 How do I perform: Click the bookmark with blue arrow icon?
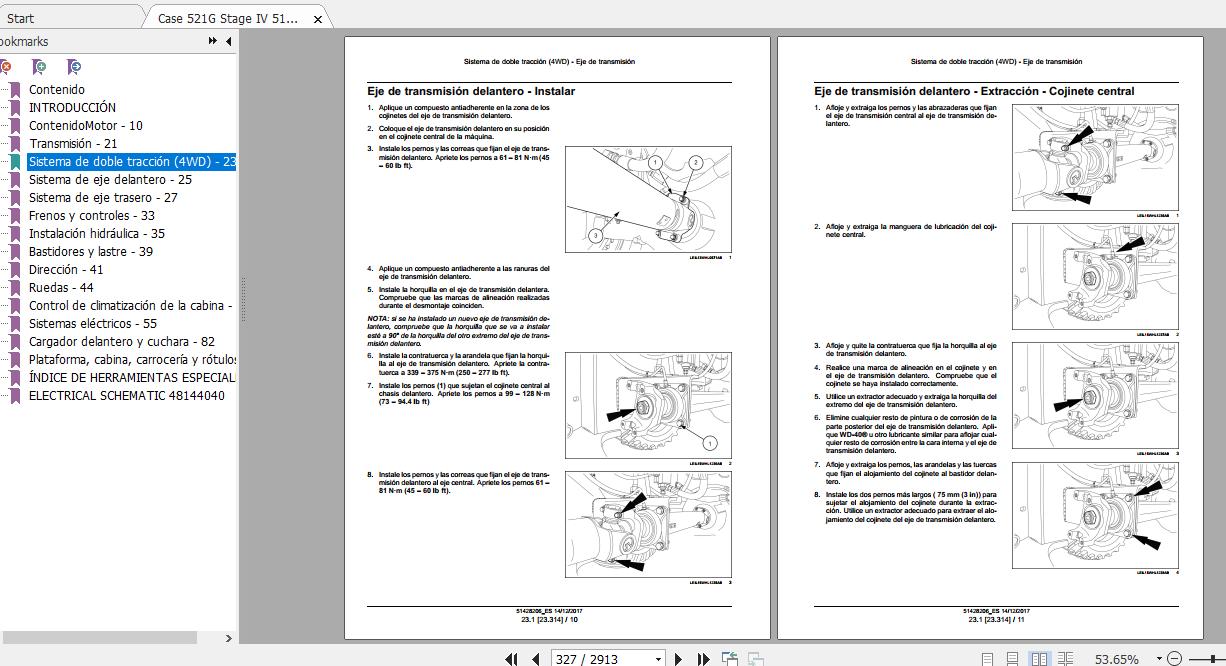coord(74,67)
